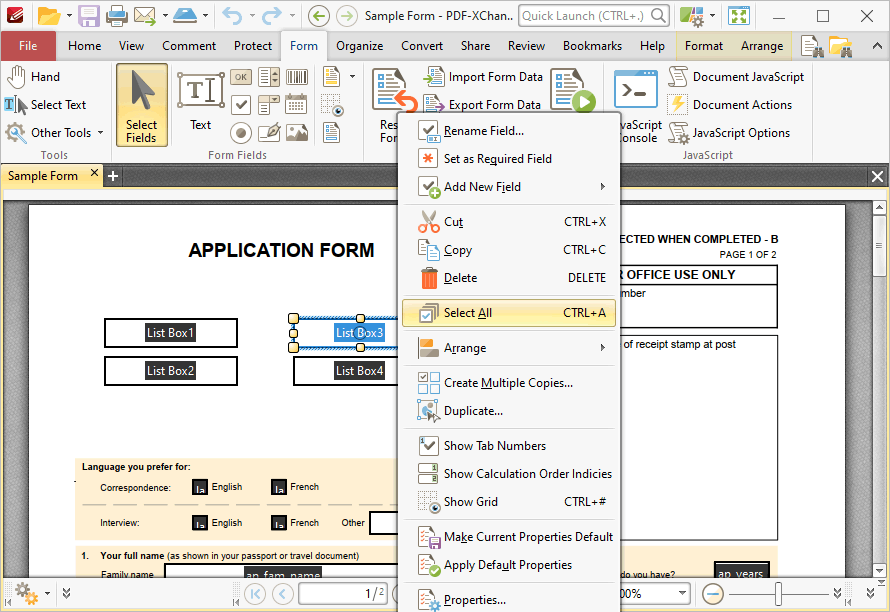The height and width of the screenshot is (612, 890).
Task: Click the zoom out minus button
Action: coord(712,594)
